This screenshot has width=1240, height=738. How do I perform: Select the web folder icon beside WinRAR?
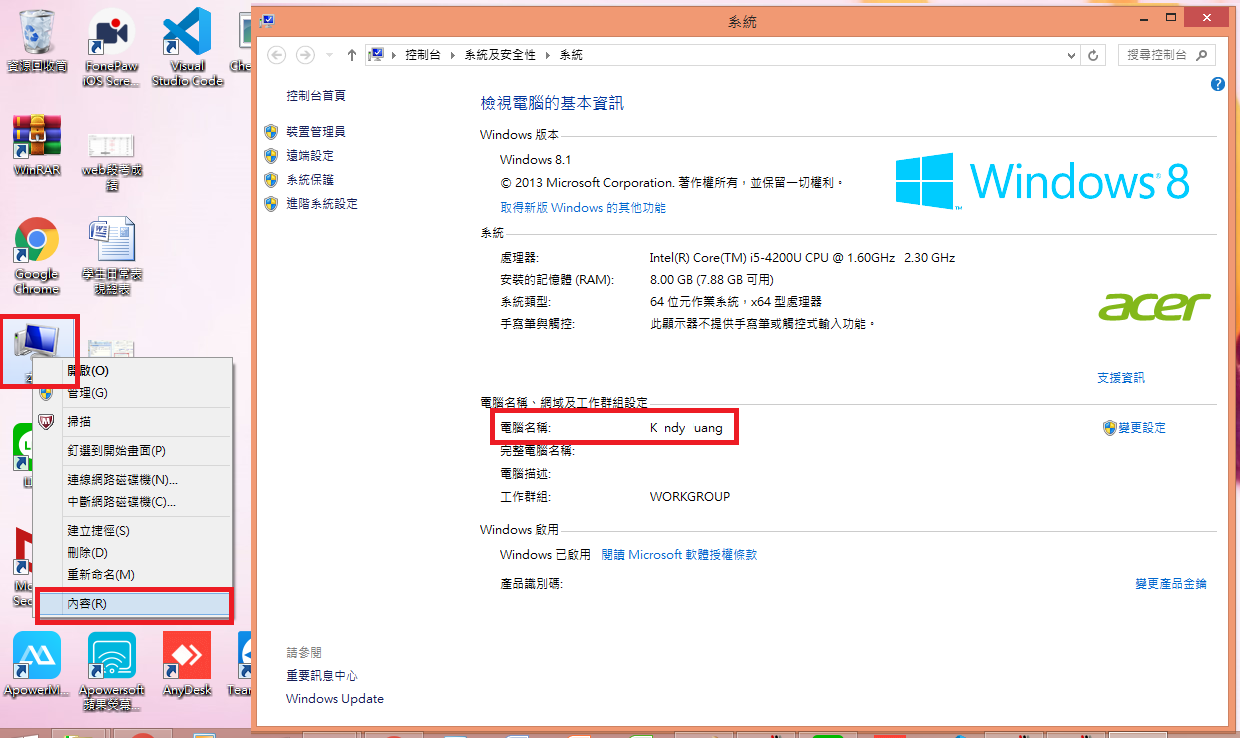click(x=112, y=160)
